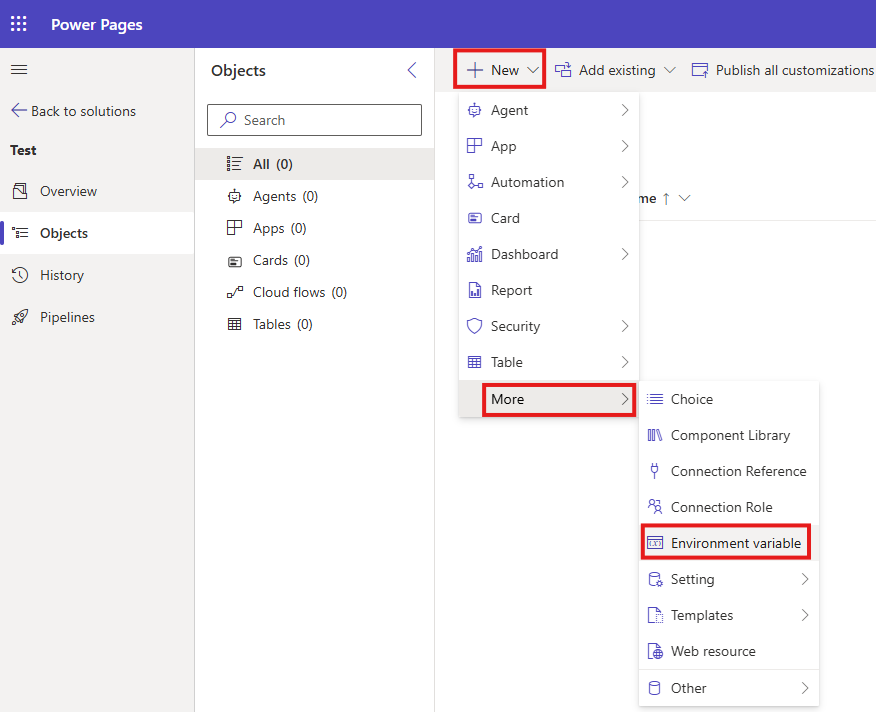876x712 pixels.
Task: Click the Card icon in the New menu
Action: coord(474,218)
